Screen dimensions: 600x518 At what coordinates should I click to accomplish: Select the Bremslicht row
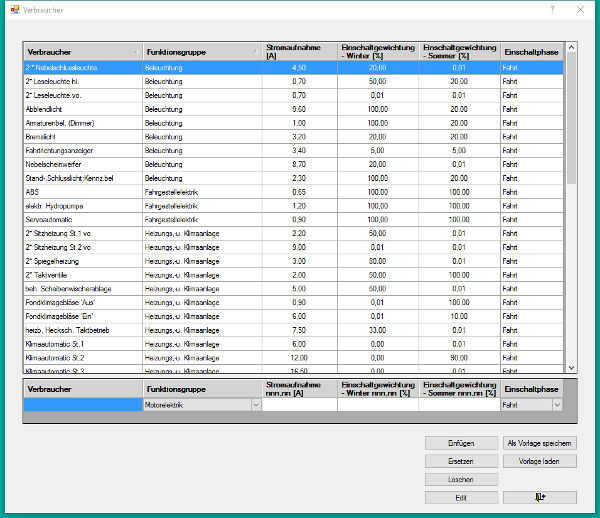tap(293, 137)
